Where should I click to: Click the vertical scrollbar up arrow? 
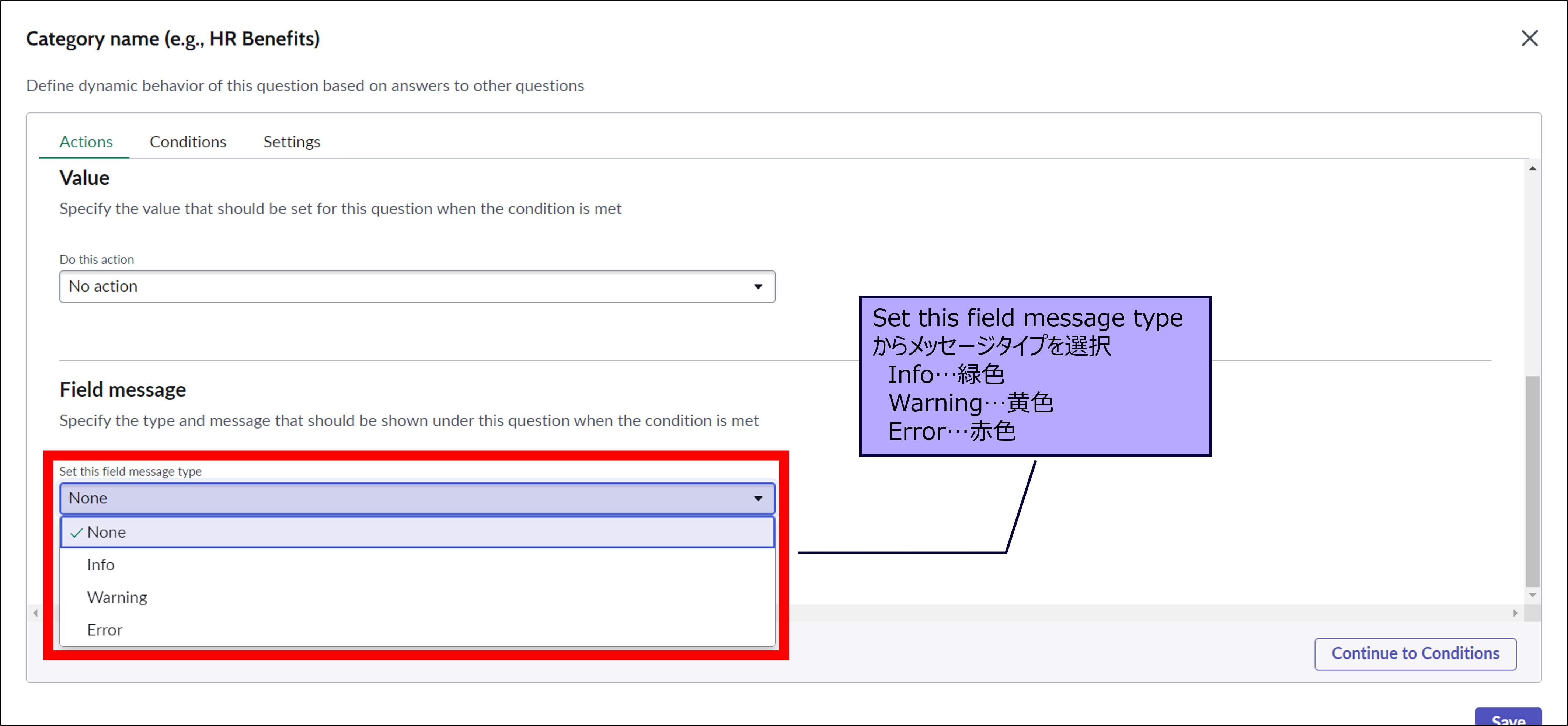tap(1532, 168)
